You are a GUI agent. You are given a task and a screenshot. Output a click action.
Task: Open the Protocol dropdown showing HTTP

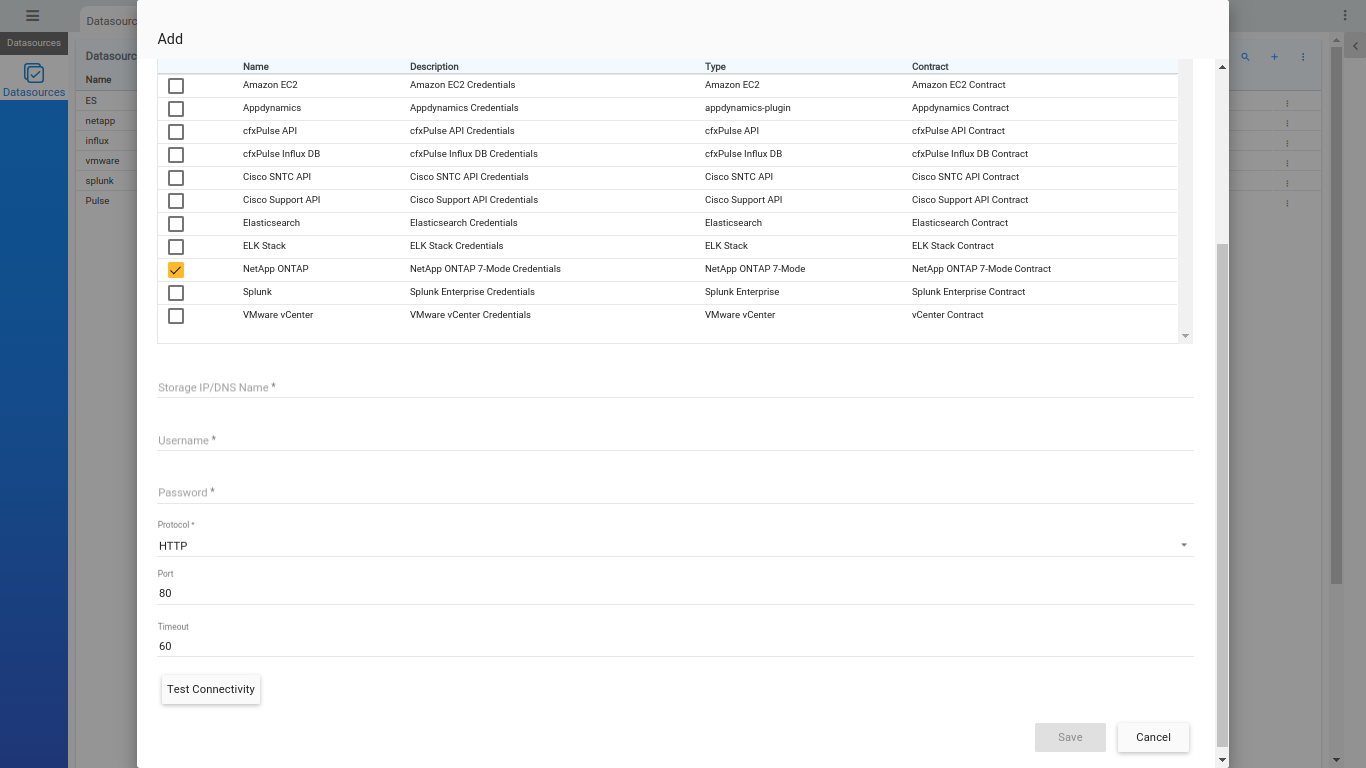tap(675, 546)
